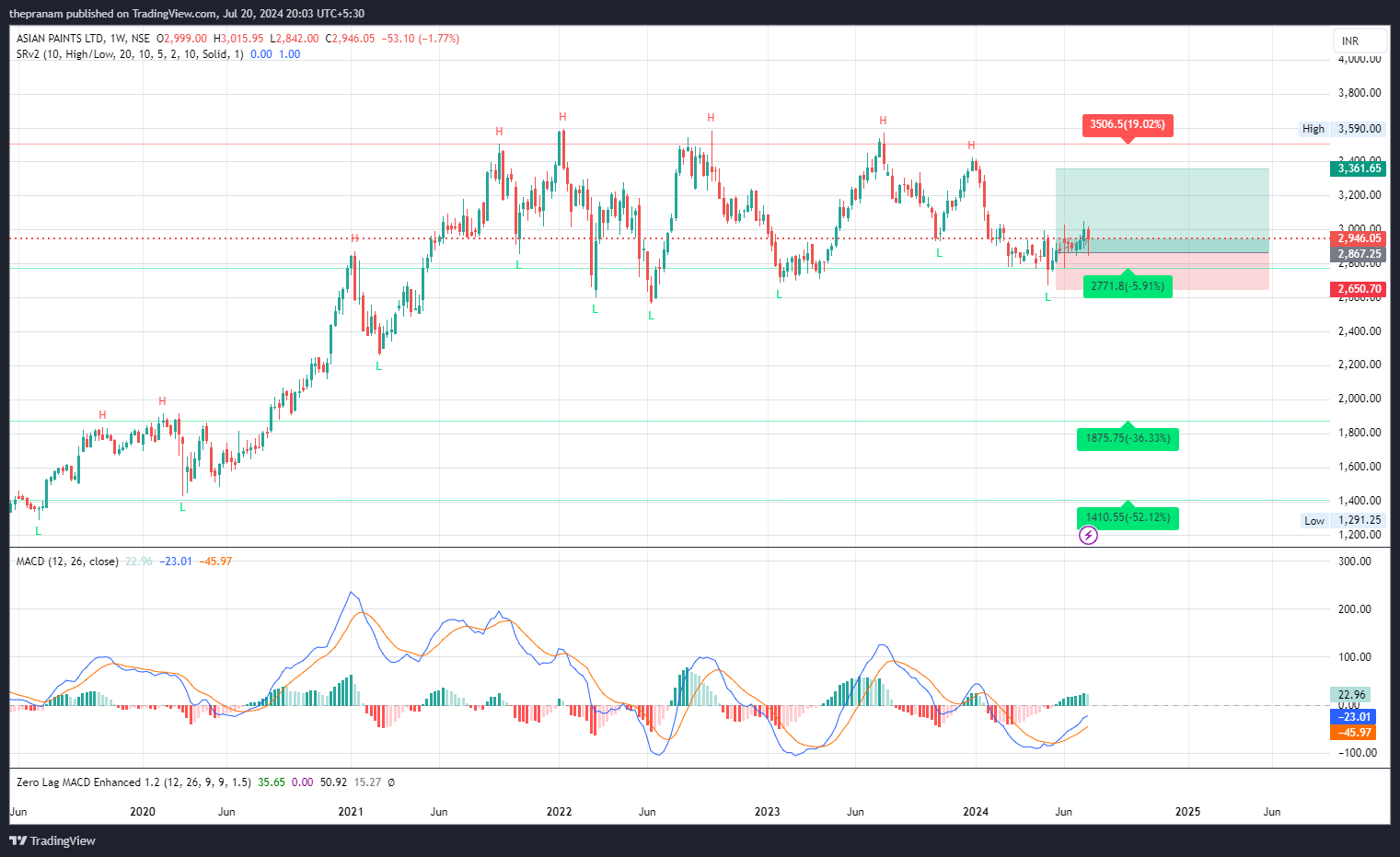This screenshot has width=1400, height=857.
Task: Click the orange -45.97 signal tag on the axis
Action: click(x=1353, y=733)
